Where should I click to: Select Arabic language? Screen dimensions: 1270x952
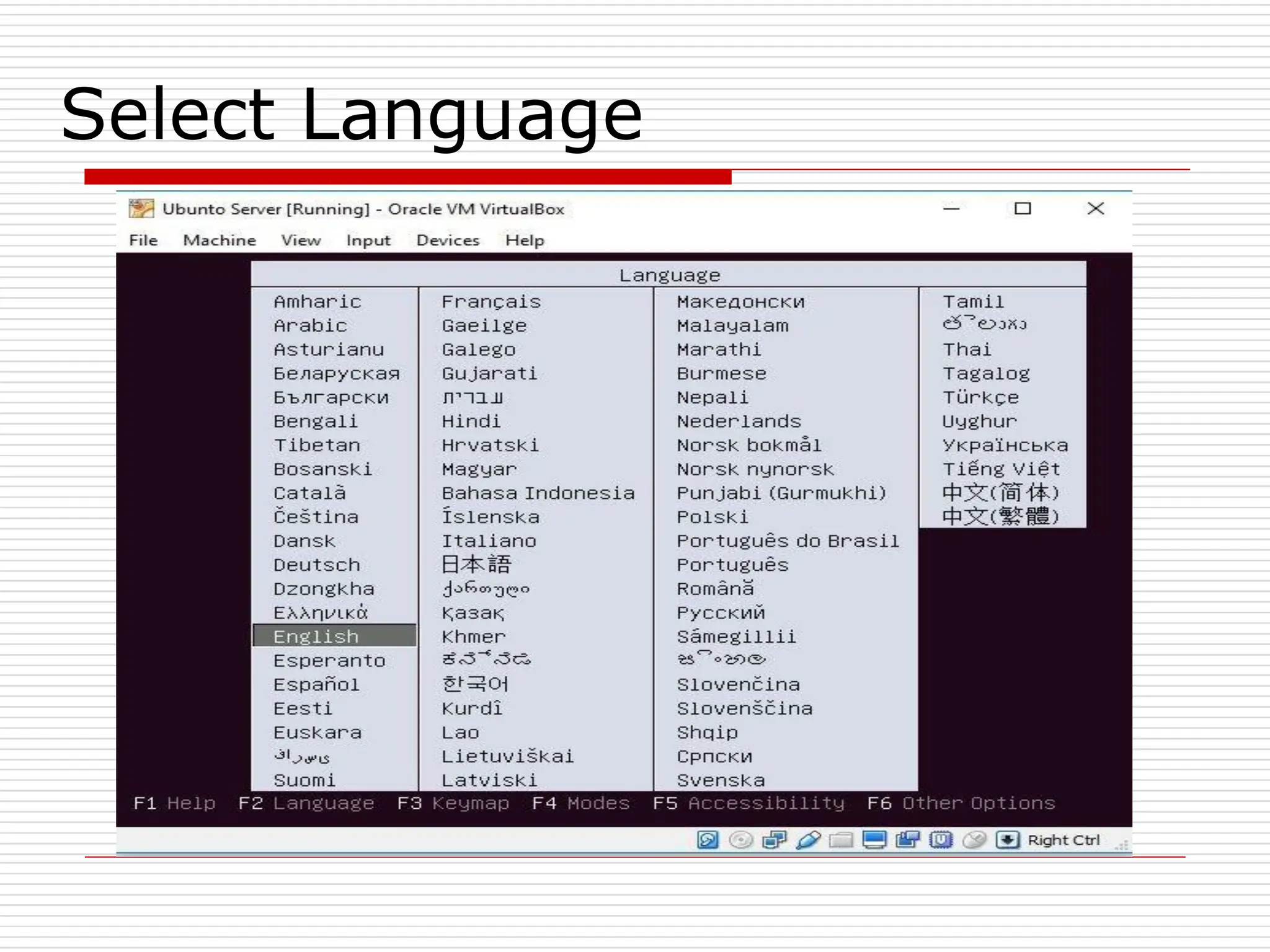pos(310,325)
